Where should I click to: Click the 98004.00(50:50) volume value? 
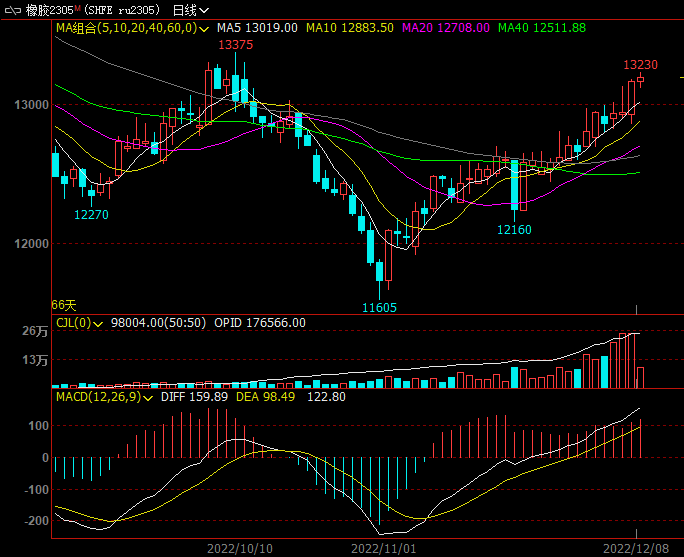click(158, 323)
